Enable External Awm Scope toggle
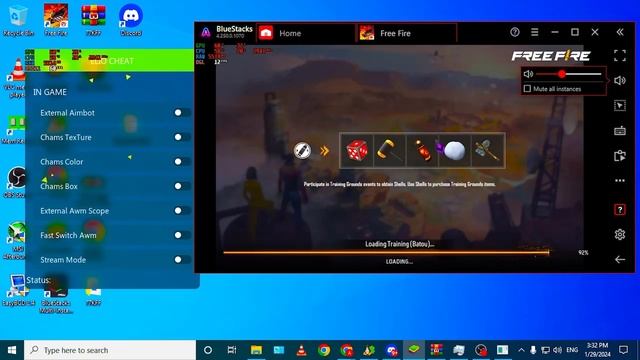Viewport: 640px width, 360px height. coord(182,211)
